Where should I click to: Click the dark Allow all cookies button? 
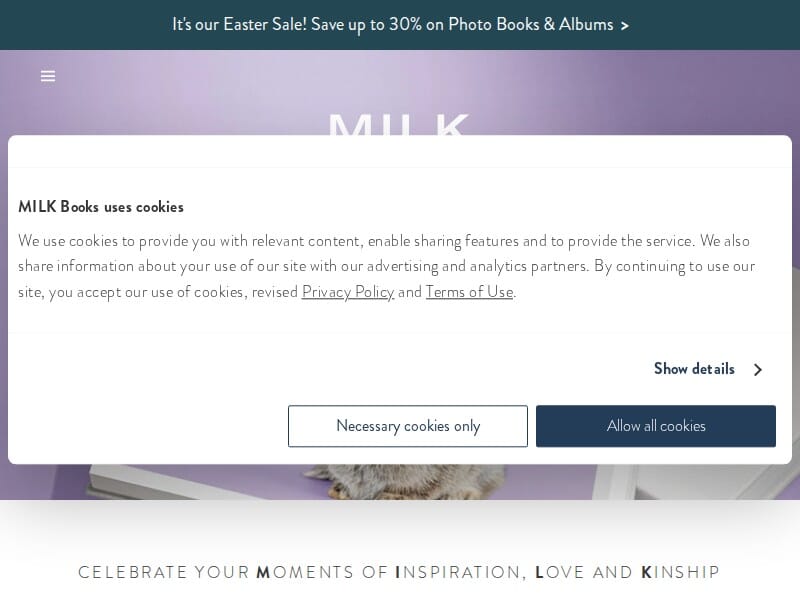point(656,426)
